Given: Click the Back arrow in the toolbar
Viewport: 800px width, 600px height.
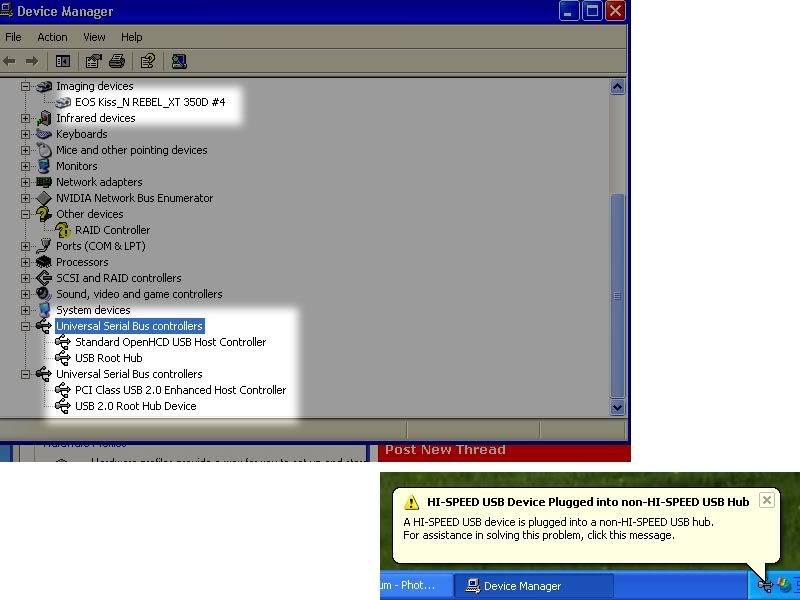Looking at the screenshot, I should 9,61.
